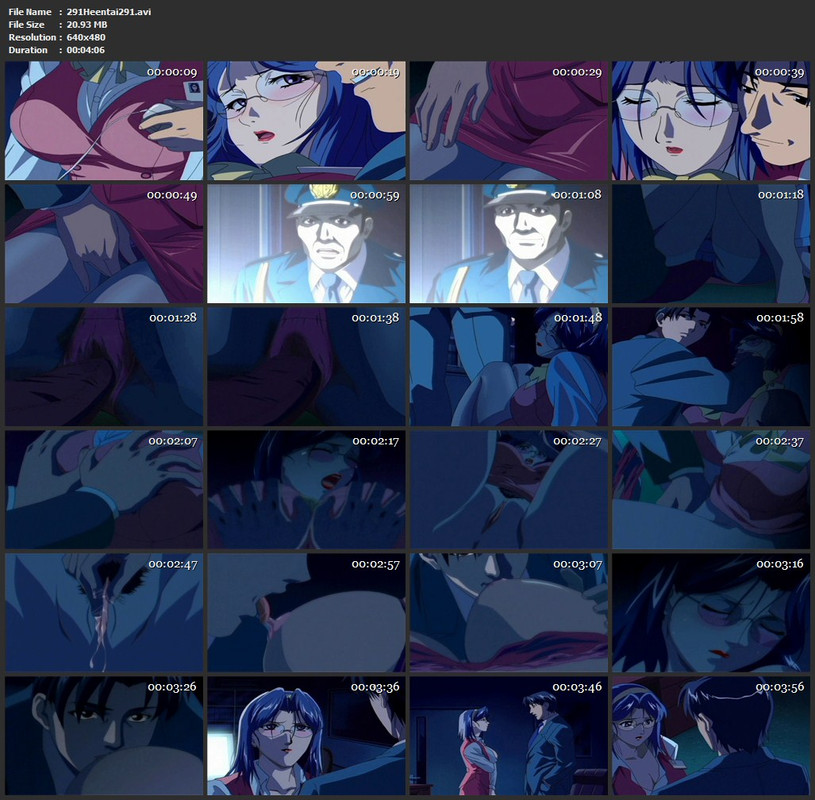Choose the thumbnail labeled 00:02:17

[306, 490]
